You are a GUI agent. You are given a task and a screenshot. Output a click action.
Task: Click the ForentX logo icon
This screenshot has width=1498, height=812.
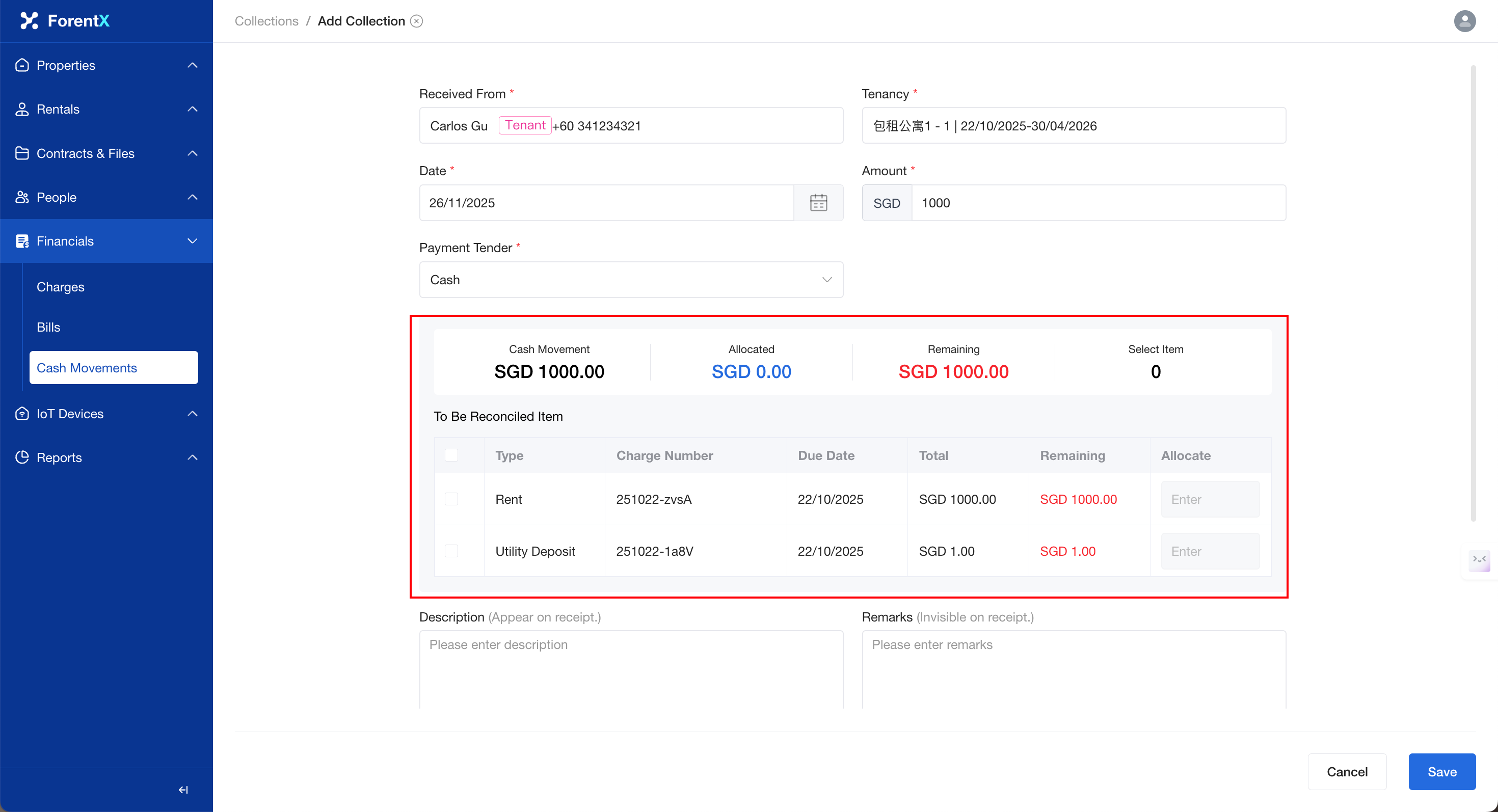(29, 21)
